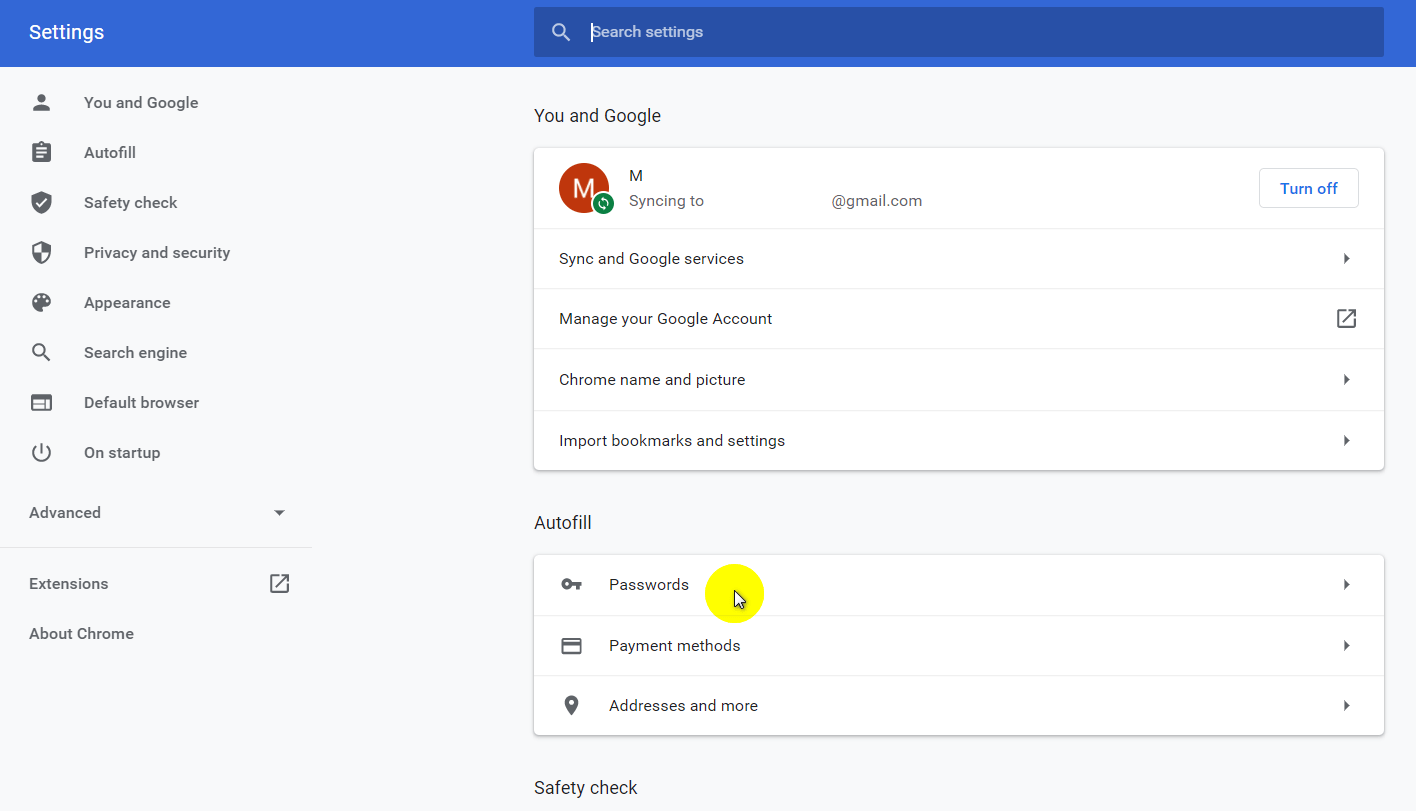Select the Passwords key icon
The width and height of the screenshot is (1416, 811).
571,584
